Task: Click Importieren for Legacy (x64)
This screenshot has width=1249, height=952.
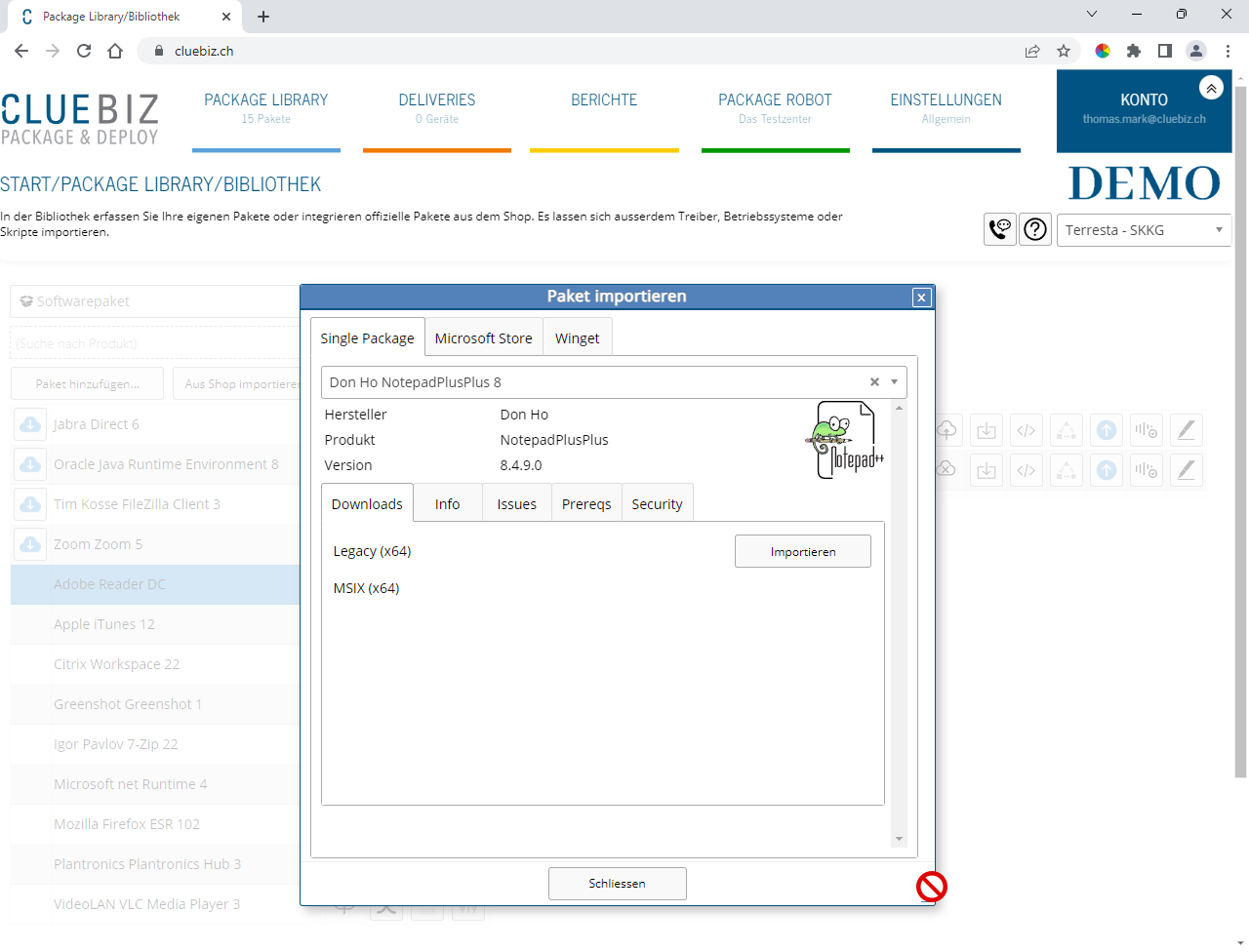Action: pos(803,551)
